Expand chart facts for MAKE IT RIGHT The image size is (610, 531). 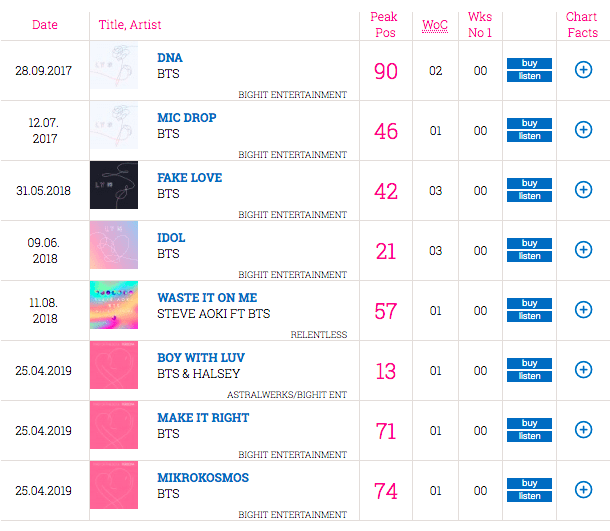583,430
